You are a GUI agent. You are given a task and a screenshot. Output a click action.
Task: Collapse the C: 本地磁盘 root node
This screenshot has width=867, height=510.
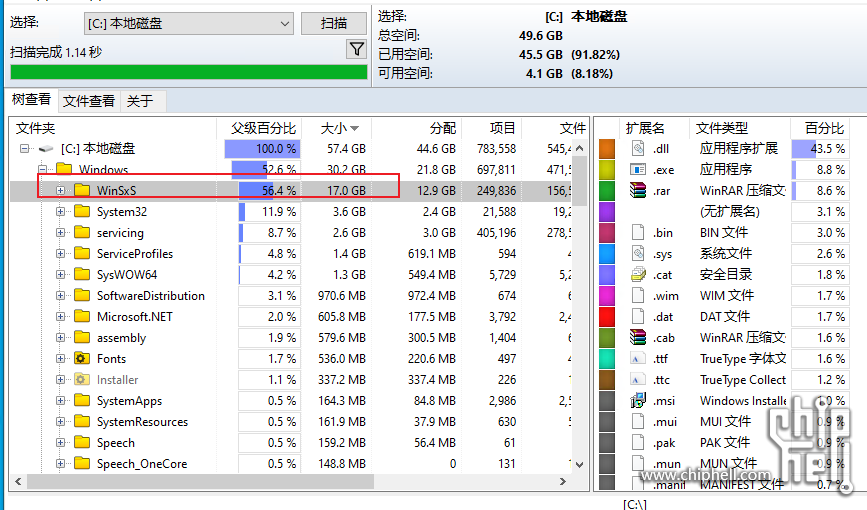(x=24, y=148)
